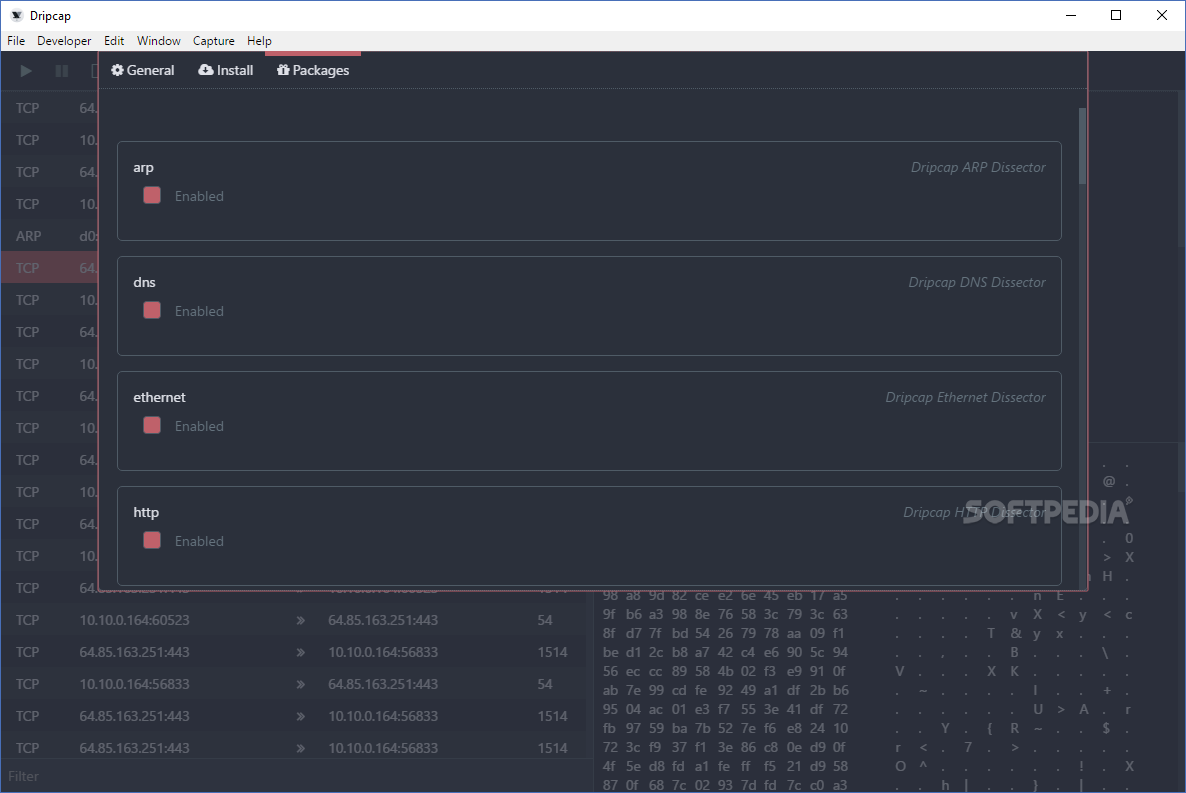Open the Help menu
This screenshot has width=1186, height=793.
click(259, 41)
